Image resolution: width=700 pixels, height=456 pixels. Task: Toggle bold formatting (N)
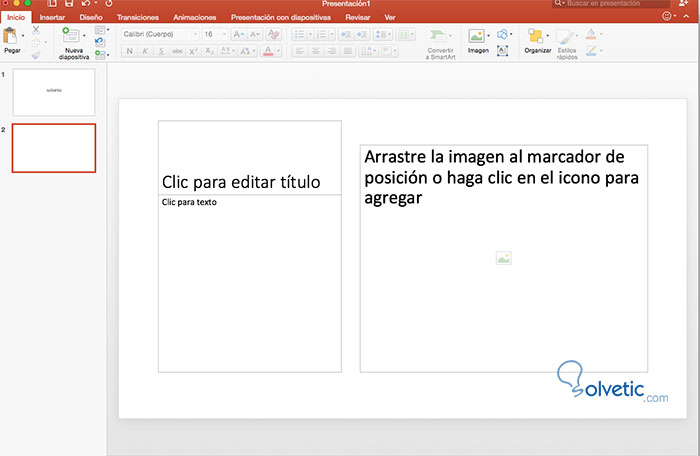tap(129, 50)
